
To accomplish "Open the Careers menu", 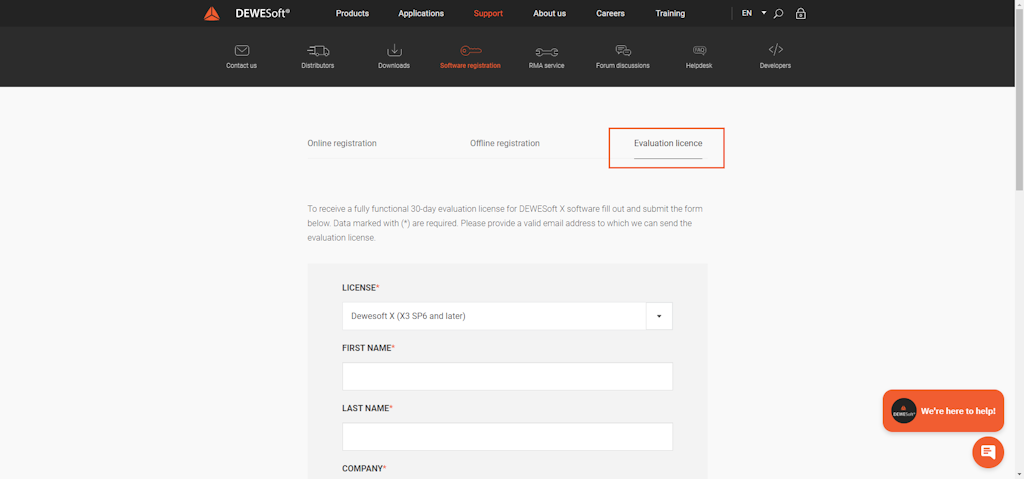I will pos(611,13).
